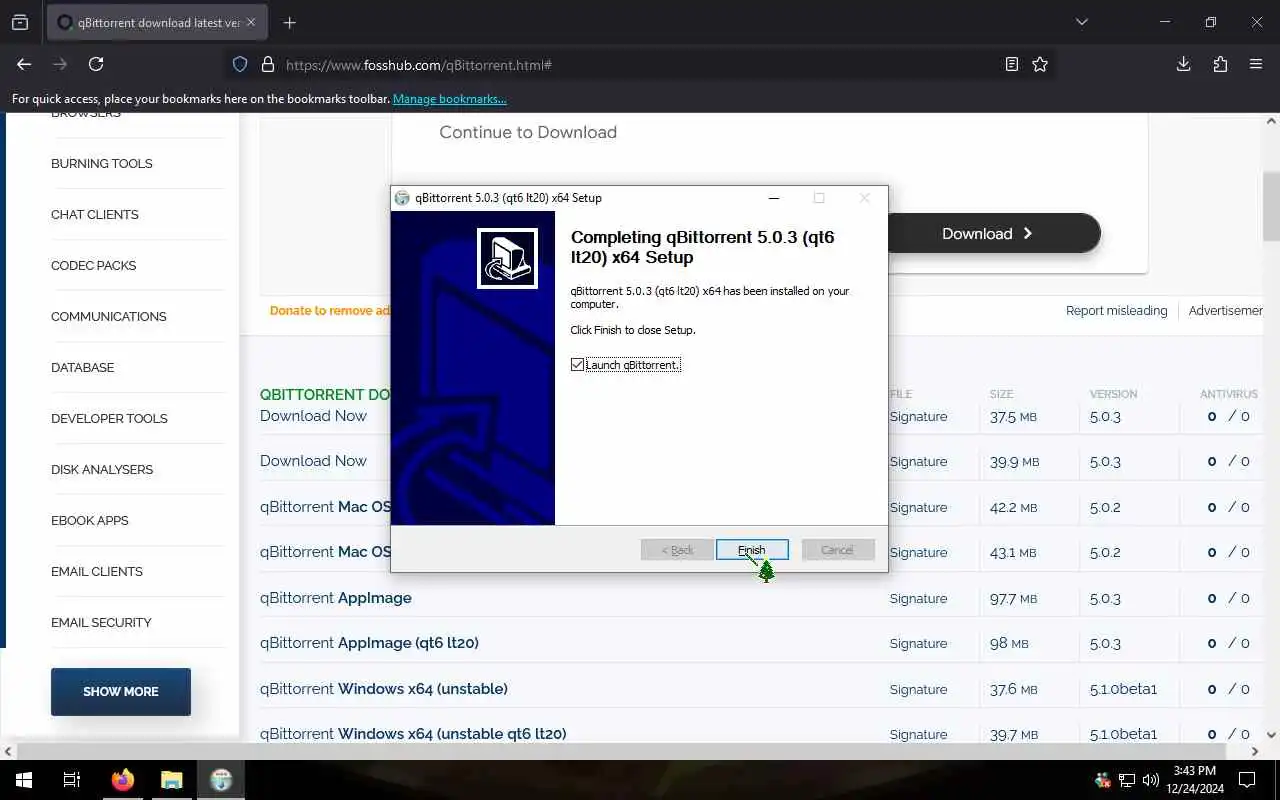Open the Firefox application menu
This screenshot has height=800, width=1280.
click(1256, 64)
